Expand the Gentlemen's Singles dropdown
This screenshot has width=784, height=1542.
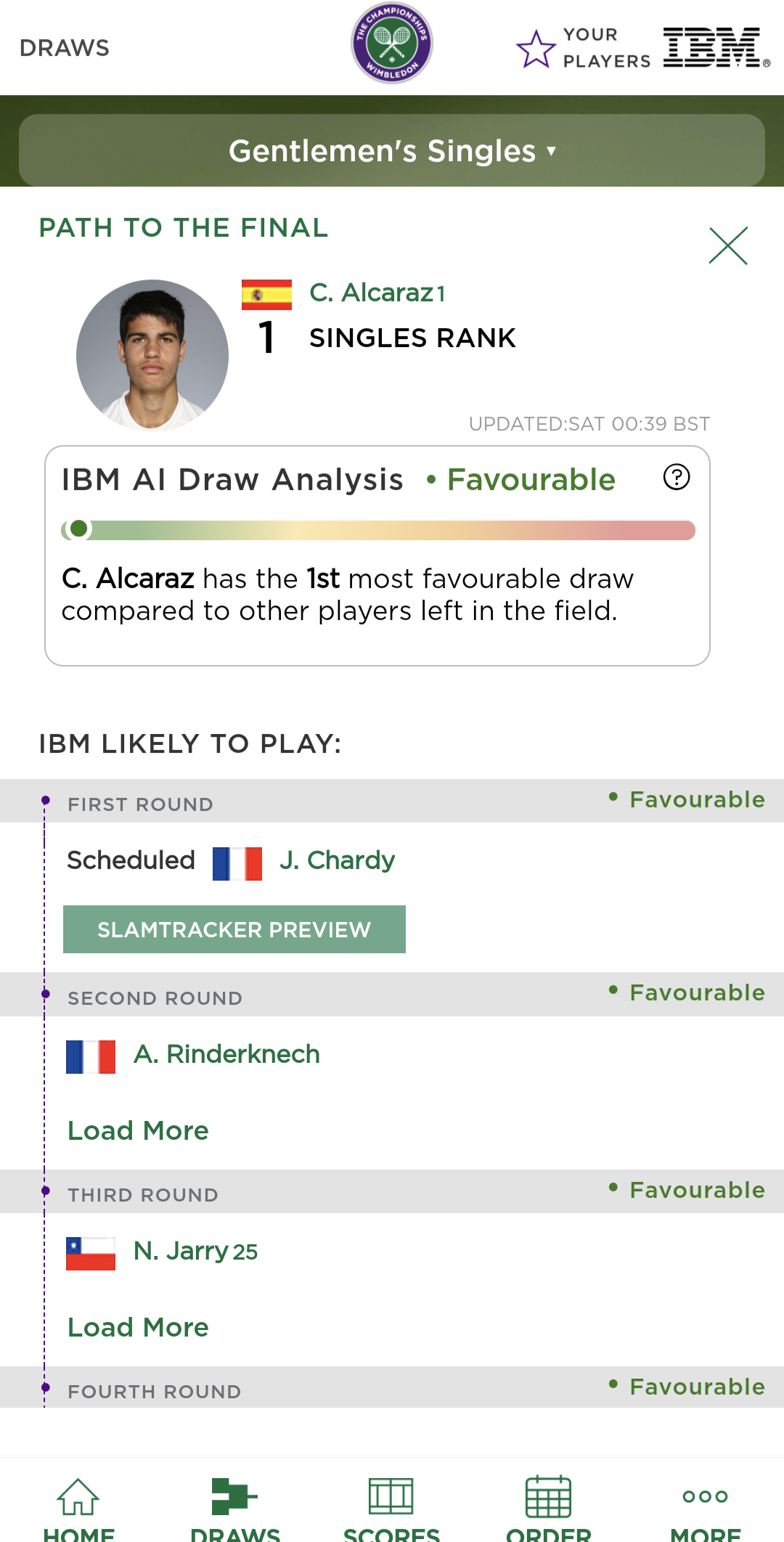pyautogui.click(x=392, y=151)
